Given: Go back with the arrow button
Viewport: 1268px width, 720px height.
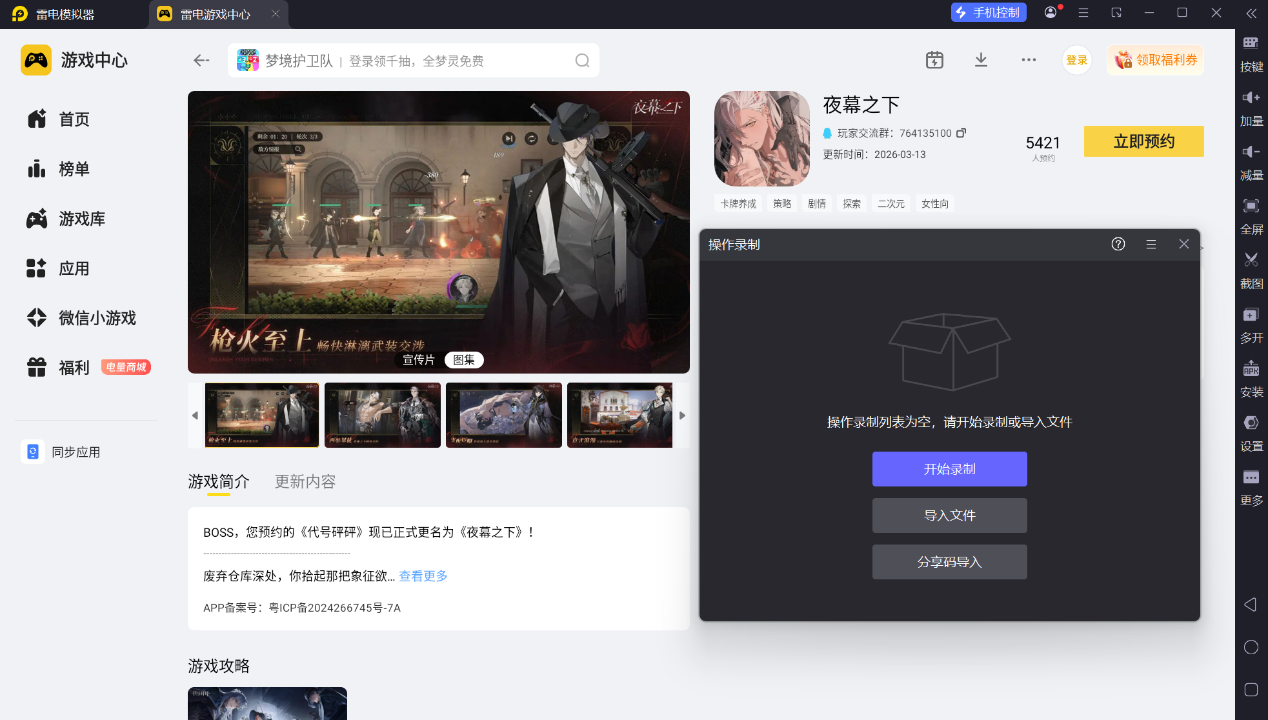Looking at the screenshot, I should 201,60.
